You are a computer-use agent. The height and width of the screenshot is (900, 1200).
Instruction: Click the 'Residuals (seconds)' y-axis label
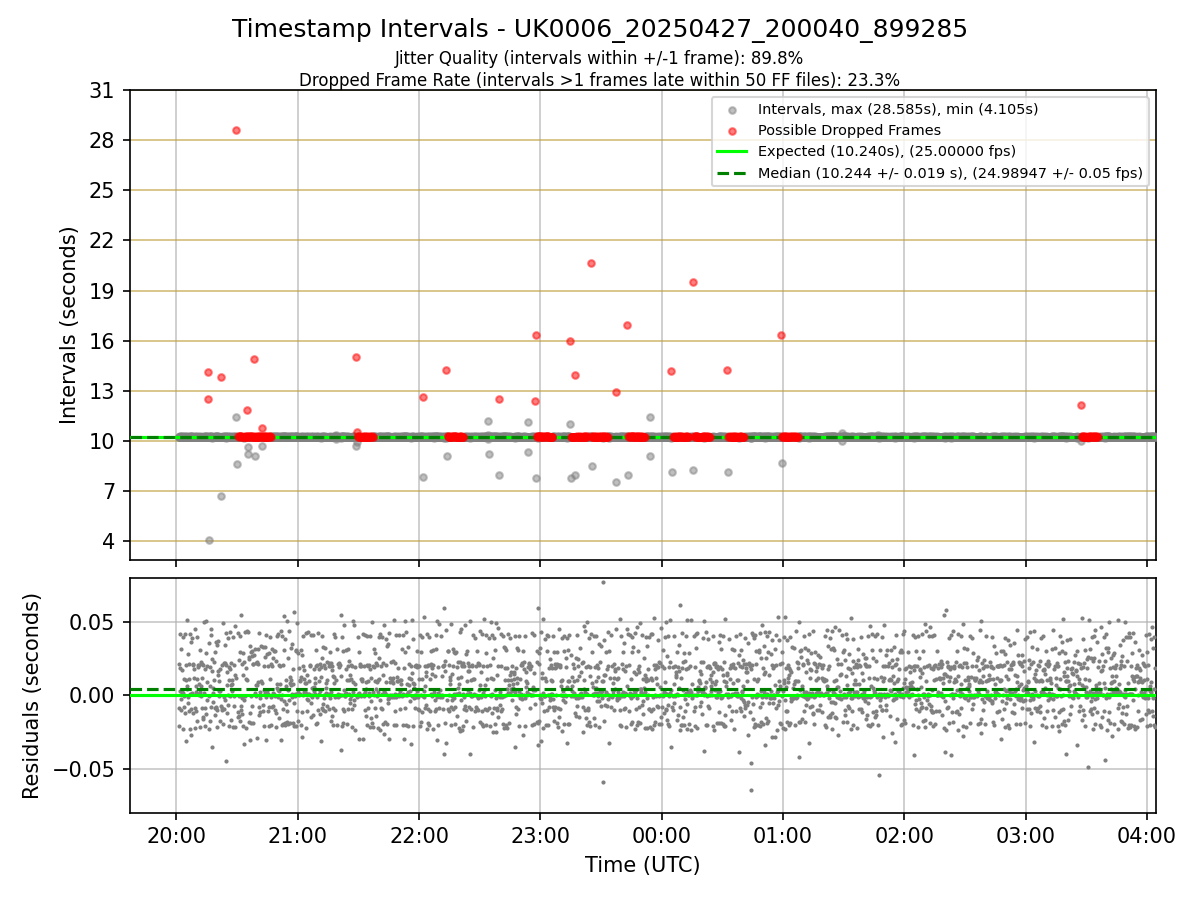coord(31,696)
